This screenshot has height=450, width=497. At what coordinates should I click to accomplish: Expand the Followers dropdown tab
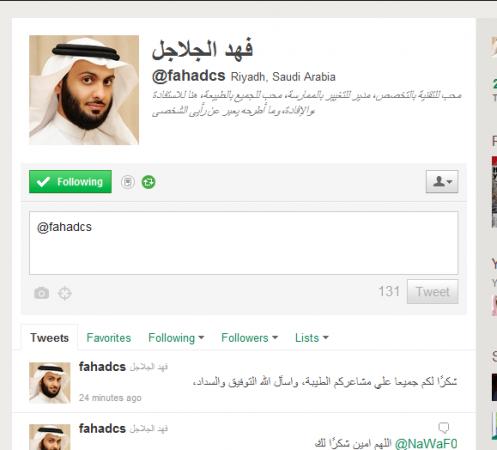[250, 338]
